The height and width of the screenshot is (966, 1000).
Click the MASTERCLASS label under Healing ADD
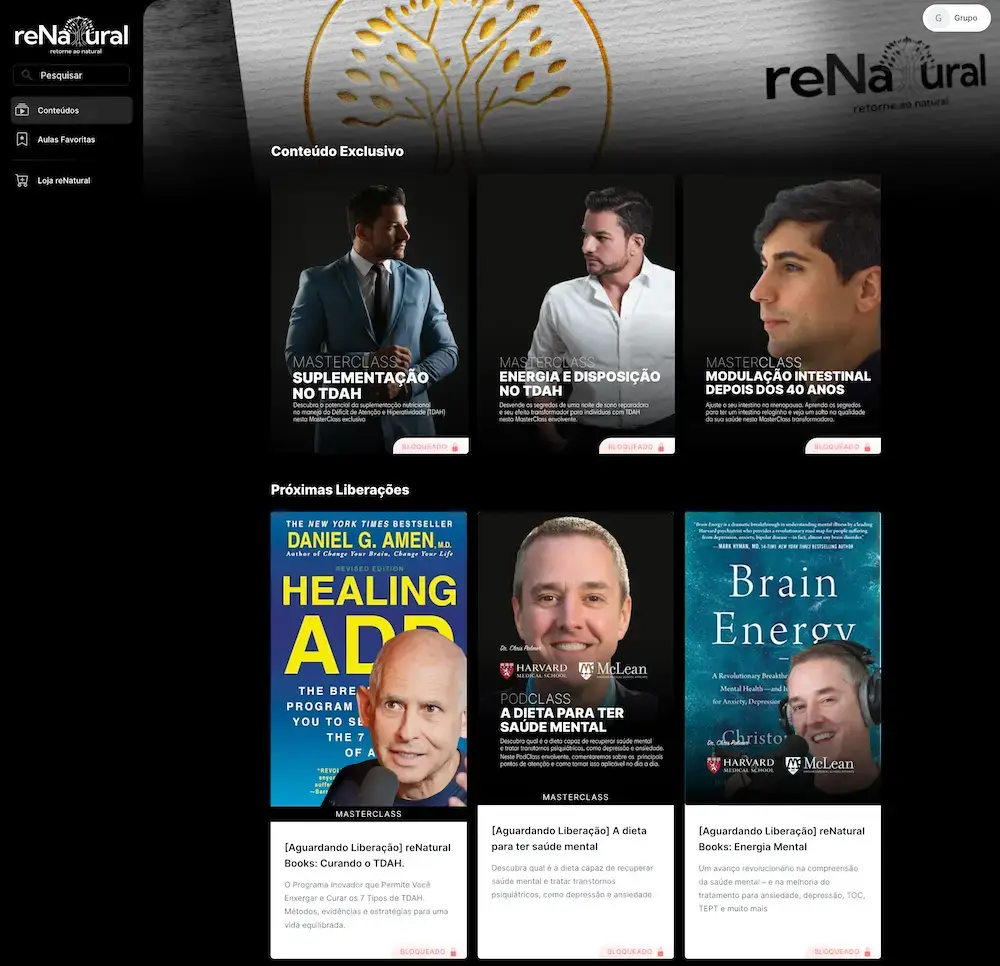pyautogui.click(x=369, y=814)
